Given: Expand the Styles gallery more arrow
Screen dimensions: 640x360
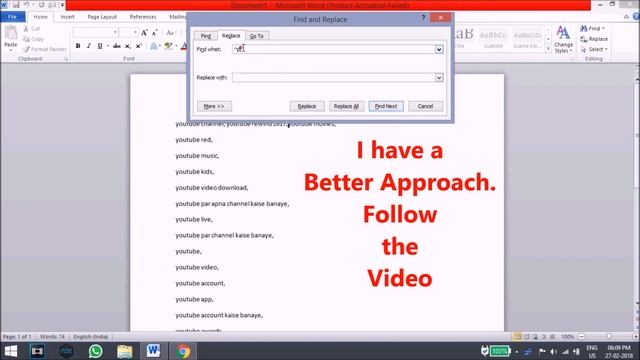Looking at the screenshot, I should click(548, 49).
